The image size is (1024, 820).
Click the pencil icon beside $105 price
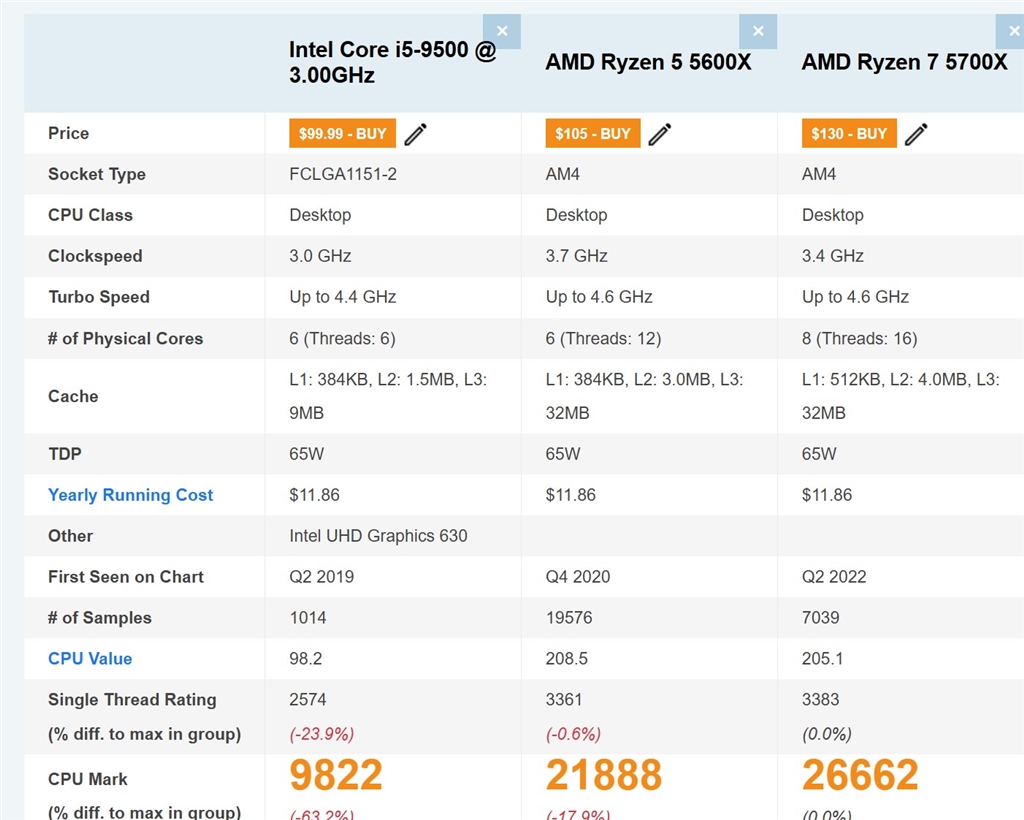[x=660, y=134]
